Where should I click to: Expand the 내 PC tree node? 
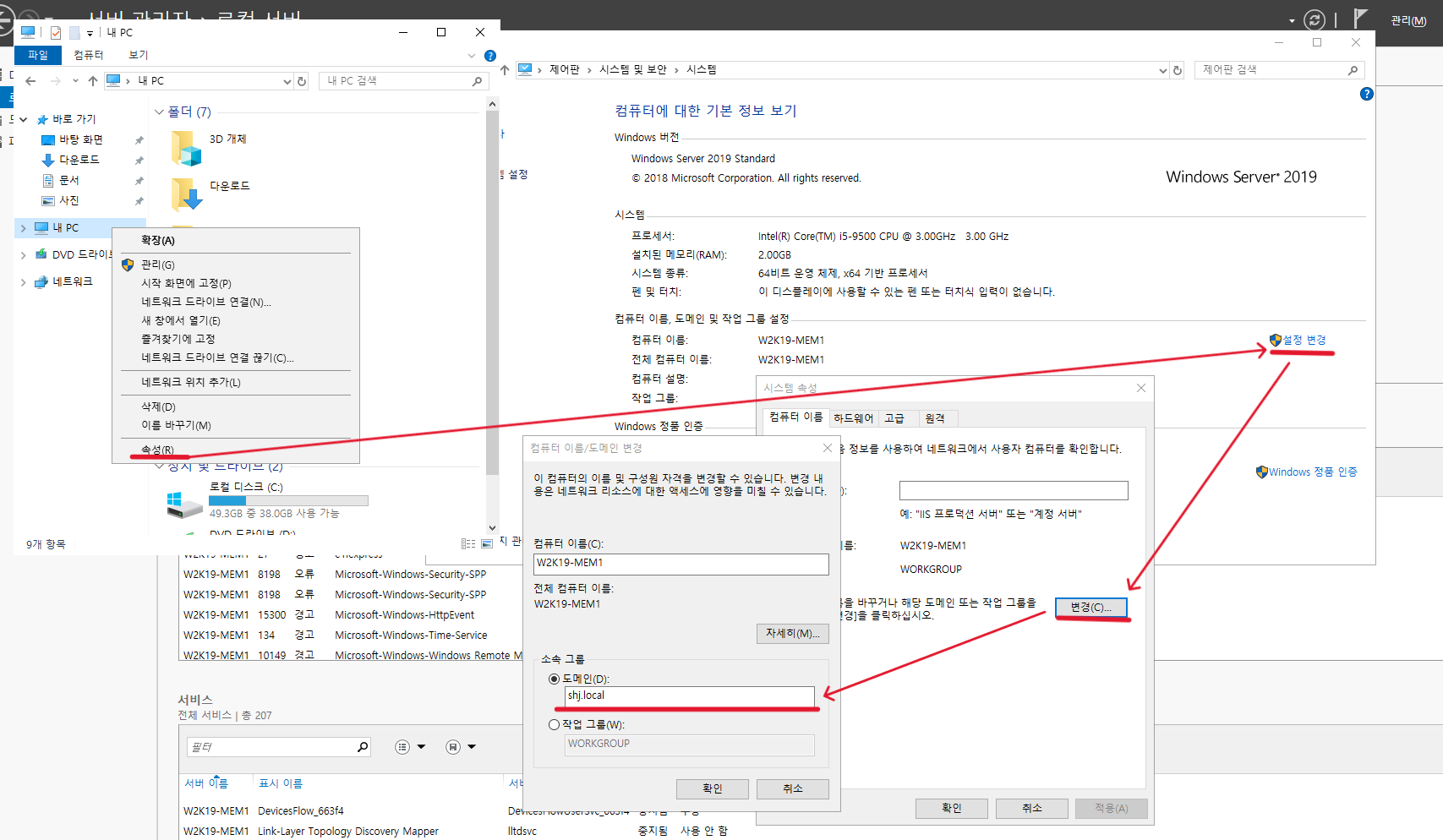[x=23, y=228]
